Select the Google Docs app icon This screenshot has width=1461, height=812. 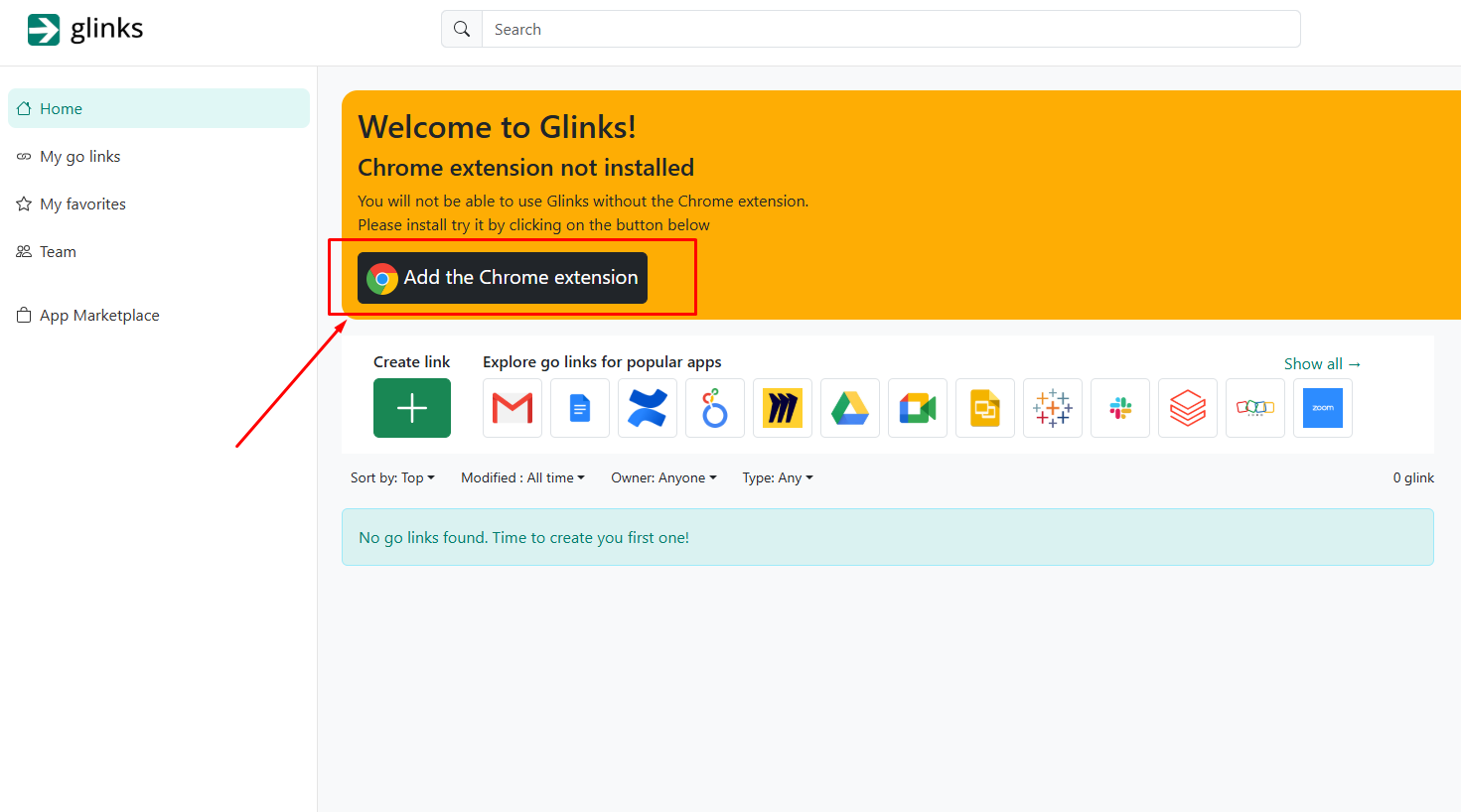[x=580, y=408]
